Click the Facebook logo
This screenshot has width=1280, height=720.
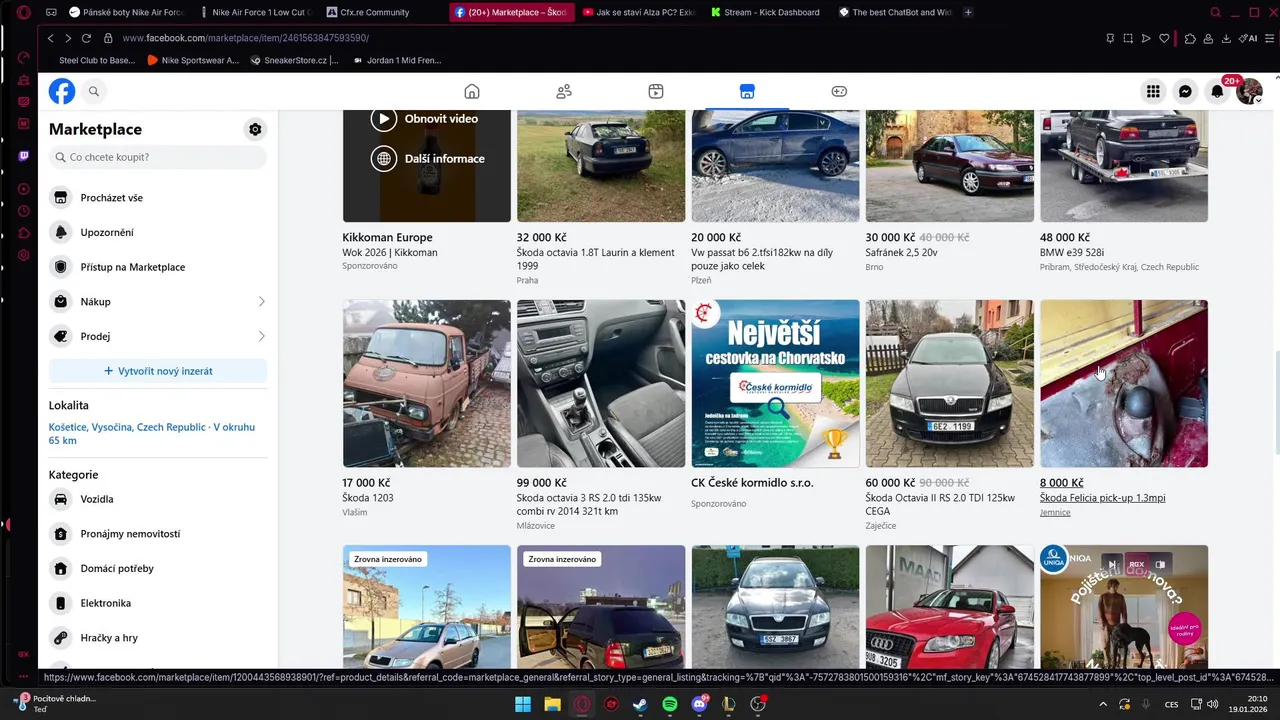pos(62,91)
